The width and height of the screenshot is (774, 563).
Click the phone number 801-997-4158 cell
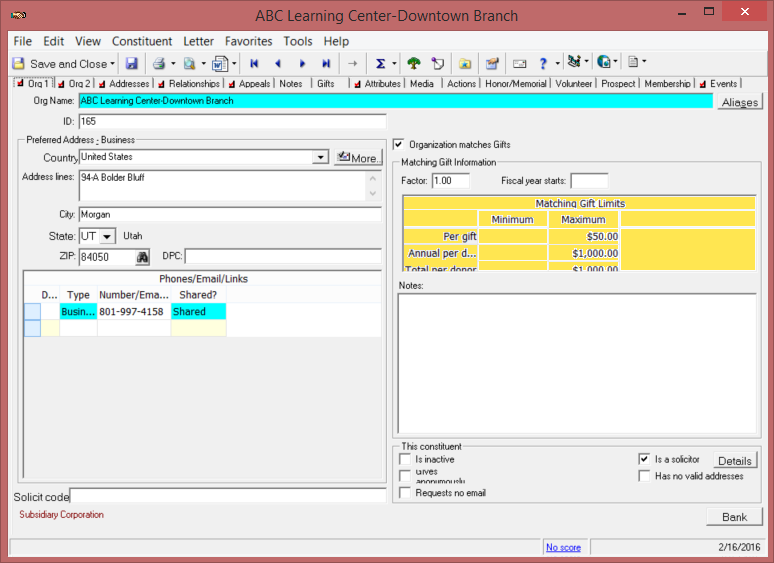[x=134, y=311]
